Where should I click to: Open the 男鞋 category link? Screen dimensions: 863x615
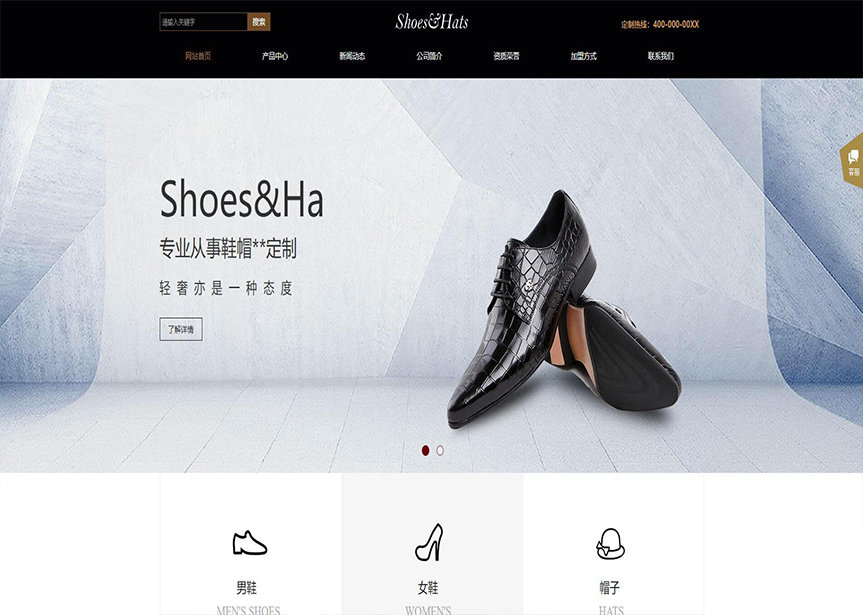(247, 587)
